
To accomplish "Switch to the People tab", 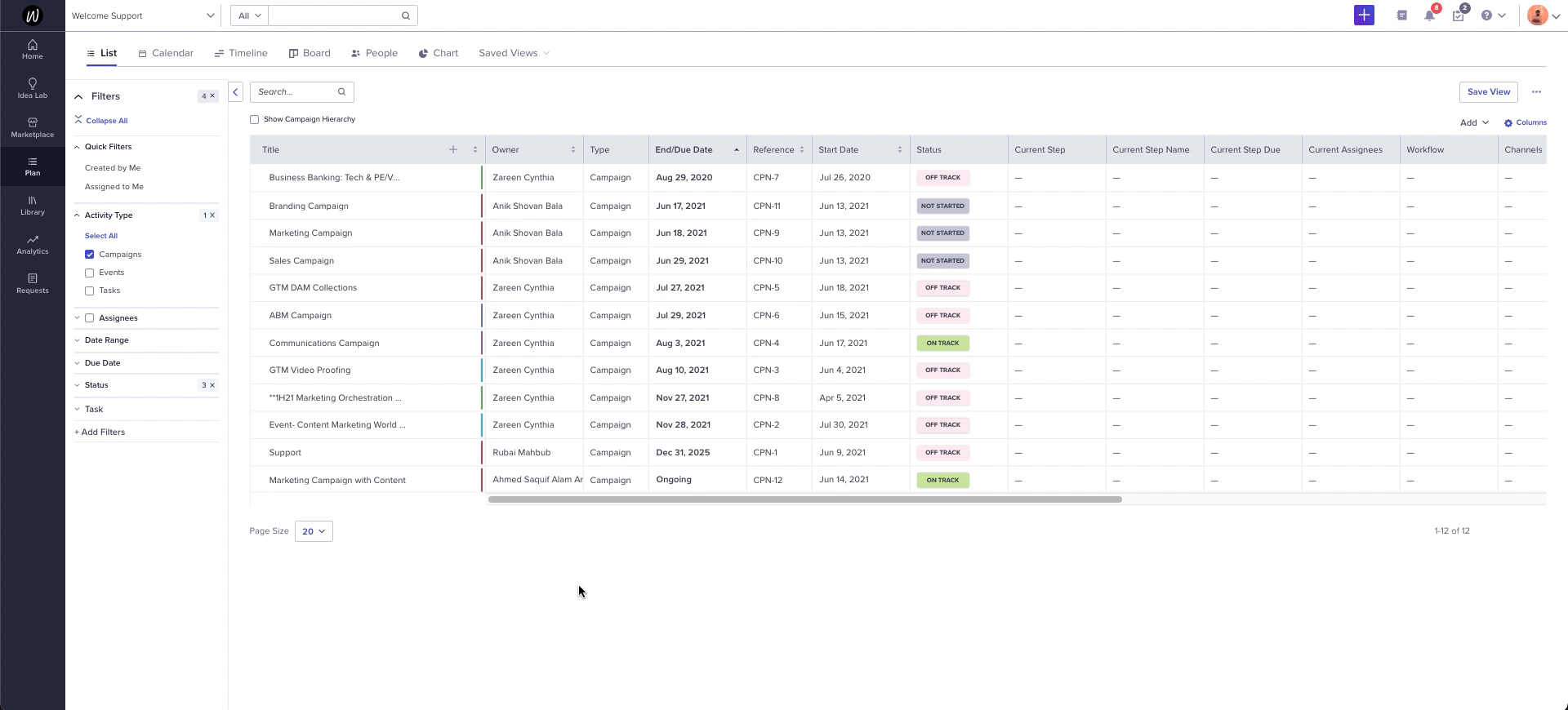I will point(374,53).
